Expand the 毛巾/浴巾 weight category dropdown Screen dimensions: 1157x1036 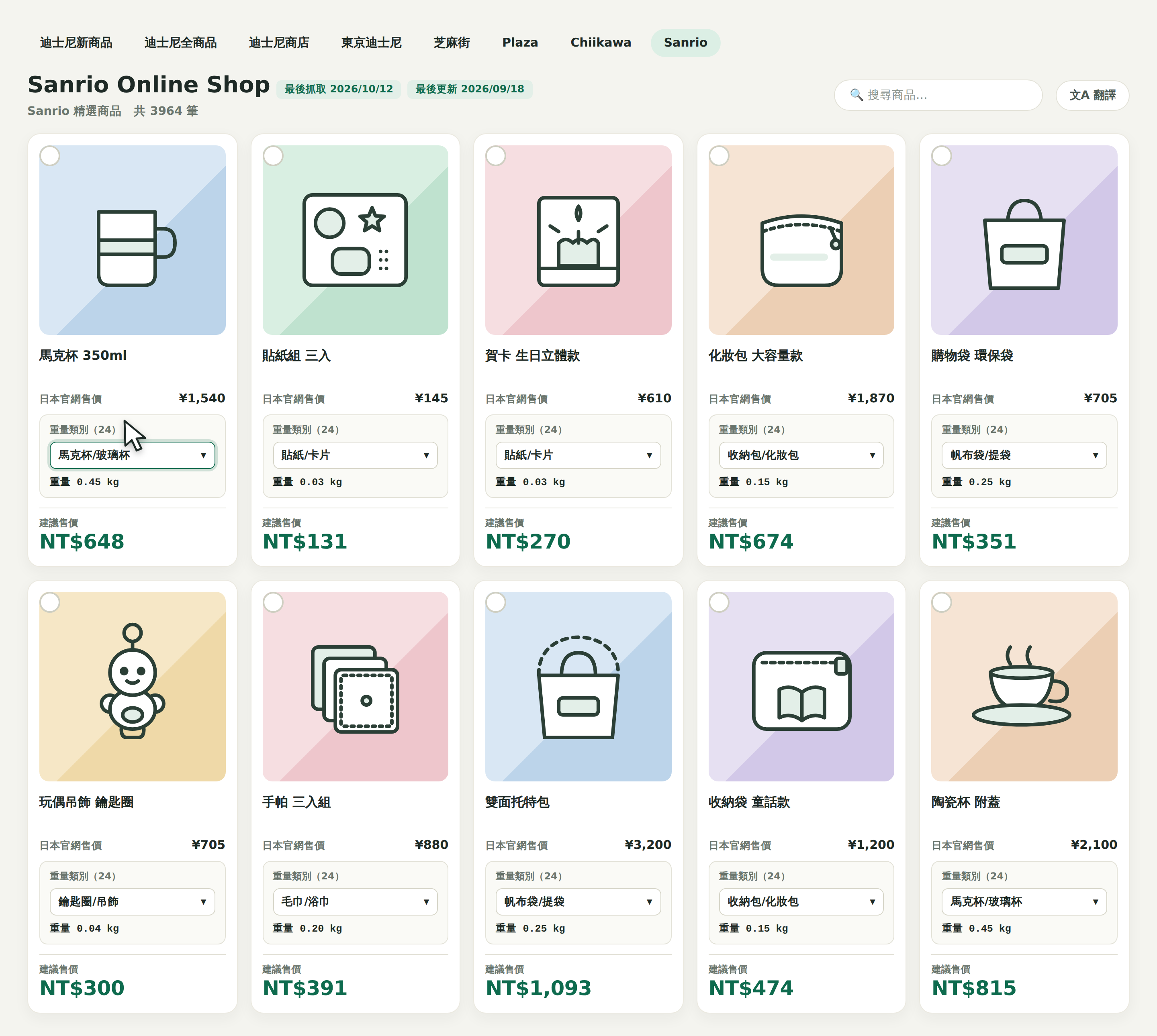coord(355,901)
